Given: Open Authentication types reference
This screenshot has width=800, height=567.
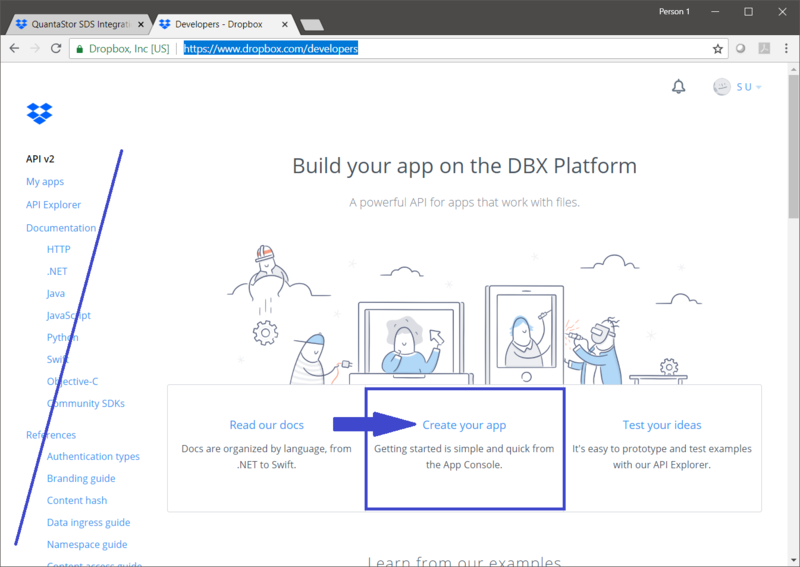Looking at the screenshot, I should (93, 456).
